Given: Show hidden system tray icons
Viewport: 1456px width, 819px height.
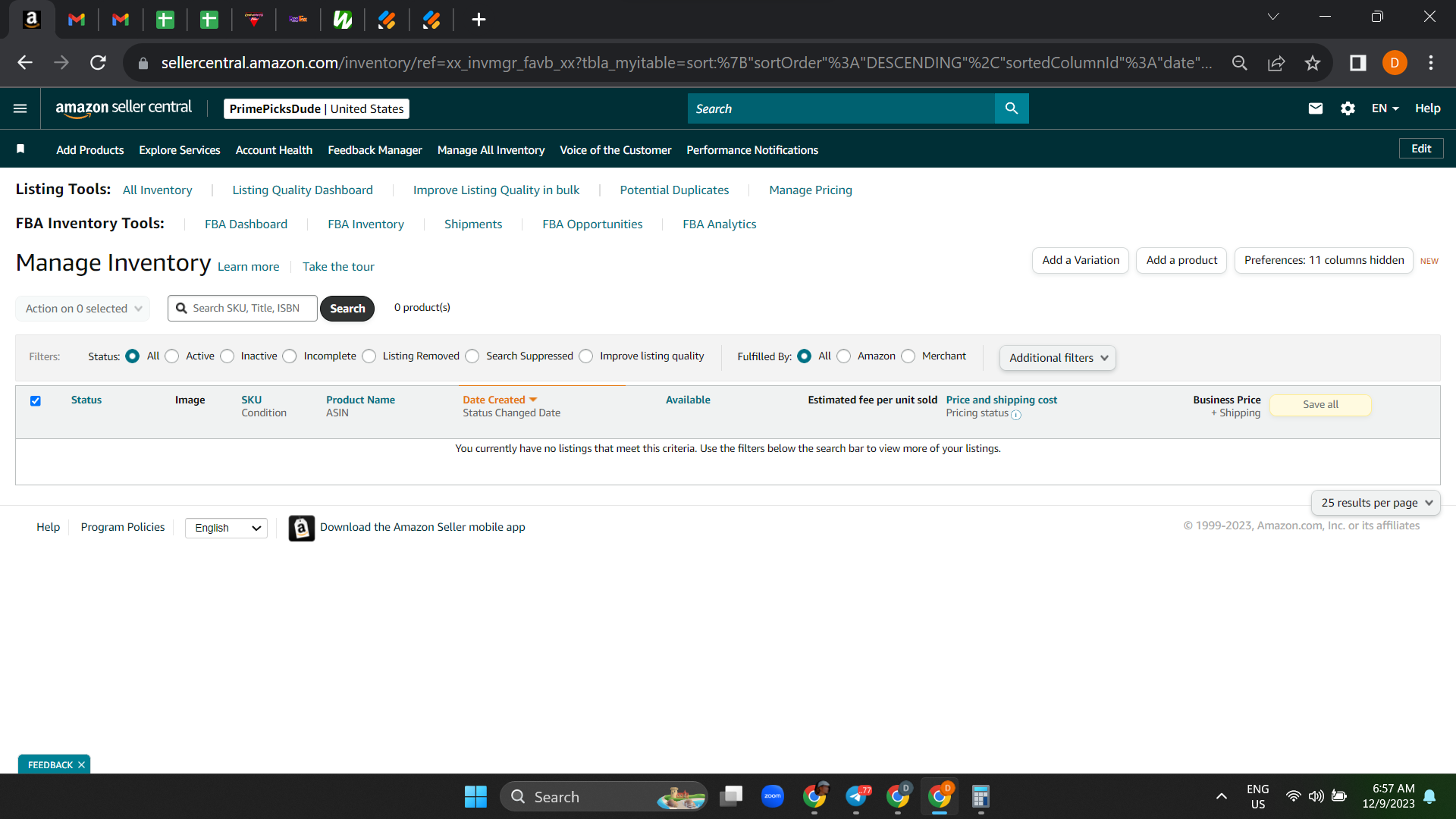Looking at the screenshot, I should click(1221, 796).
